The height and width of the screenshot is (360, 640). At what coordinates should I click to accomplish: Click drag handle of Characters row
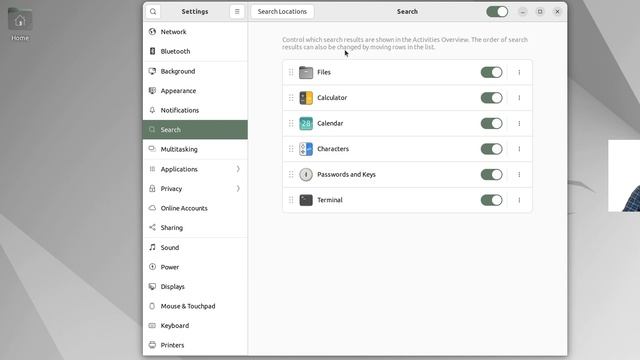291,149
